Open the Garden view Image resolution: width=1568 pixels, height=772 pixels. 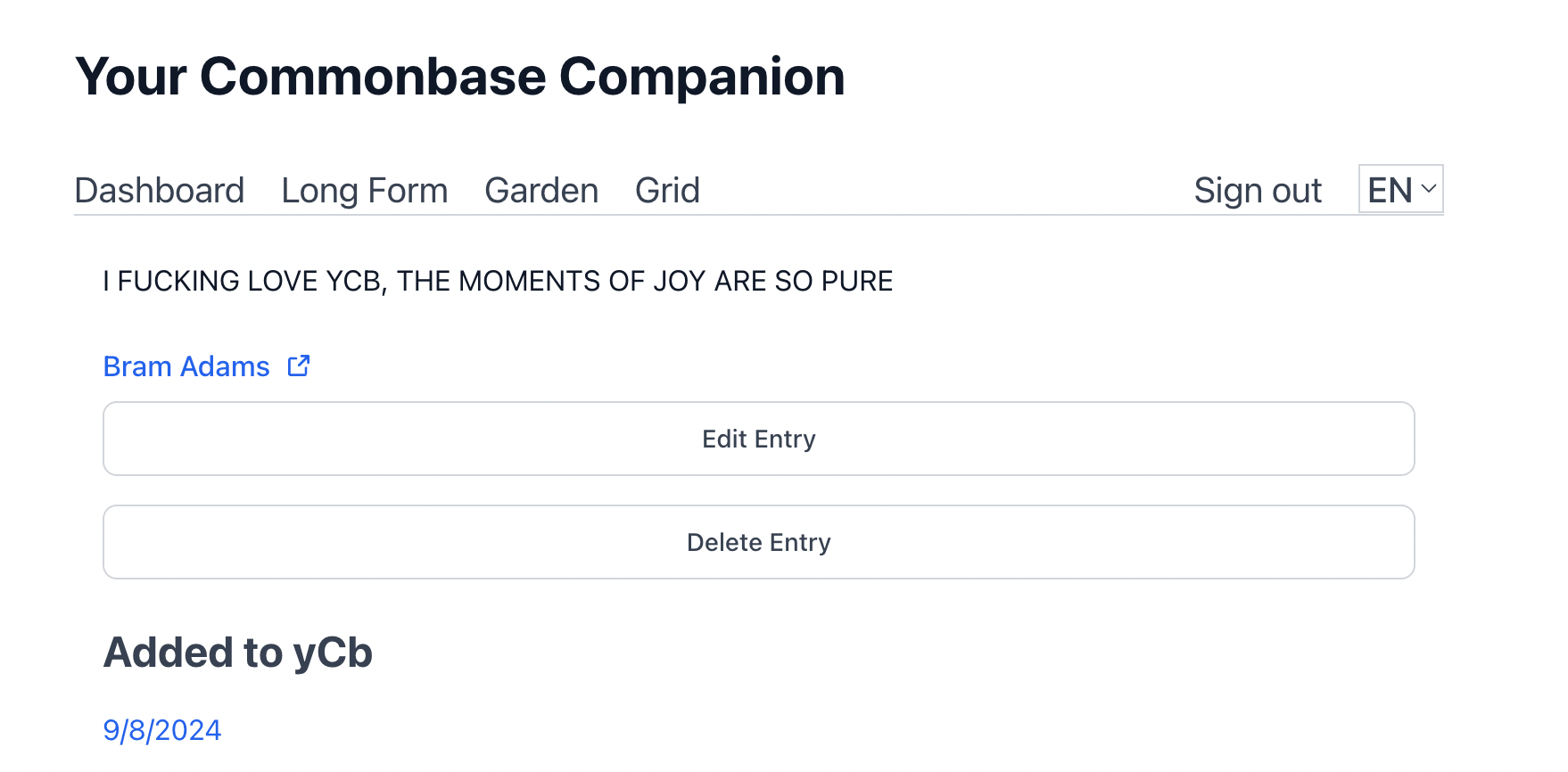(541, 191)
